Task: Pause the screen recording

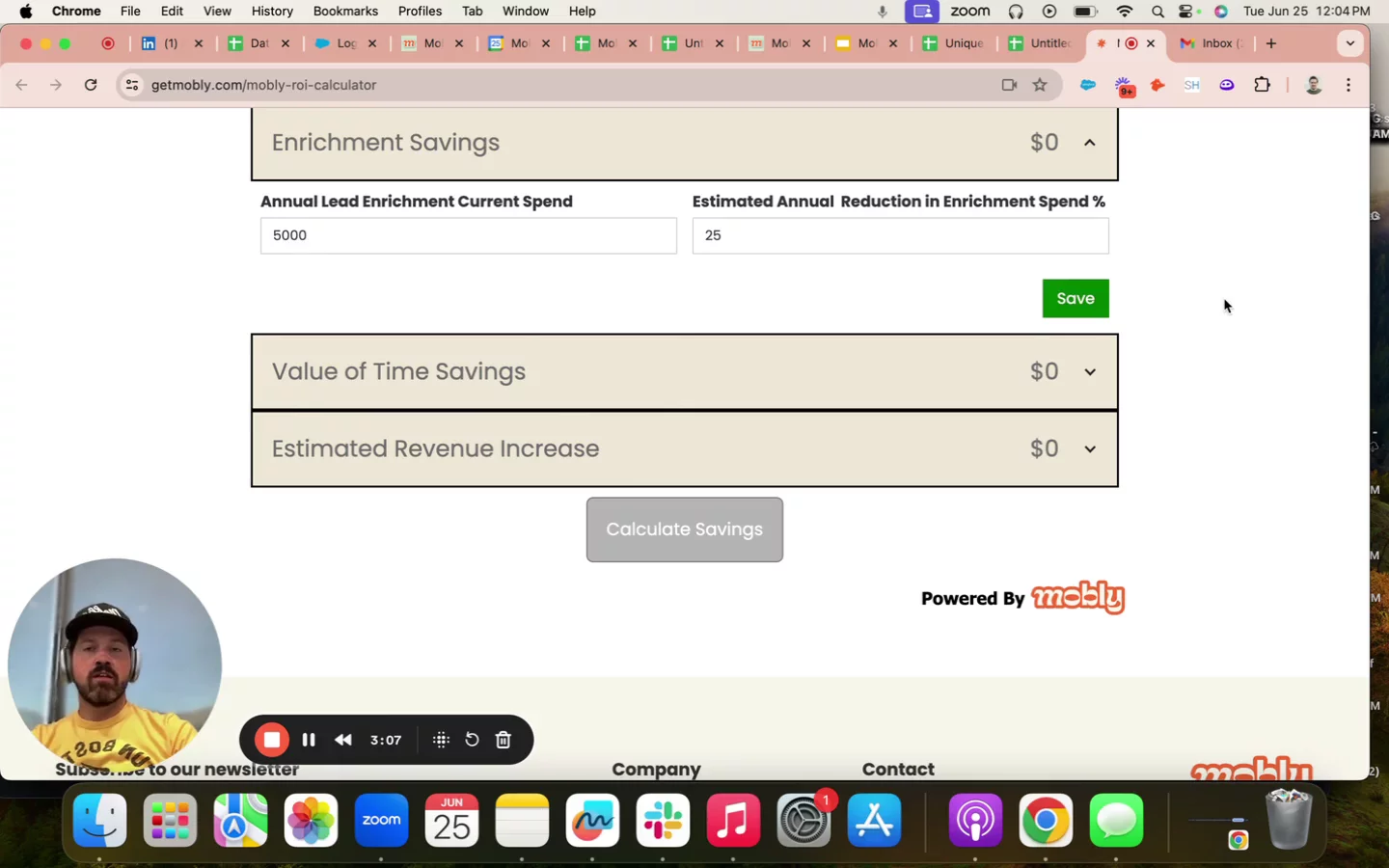Action: (309, 740)
